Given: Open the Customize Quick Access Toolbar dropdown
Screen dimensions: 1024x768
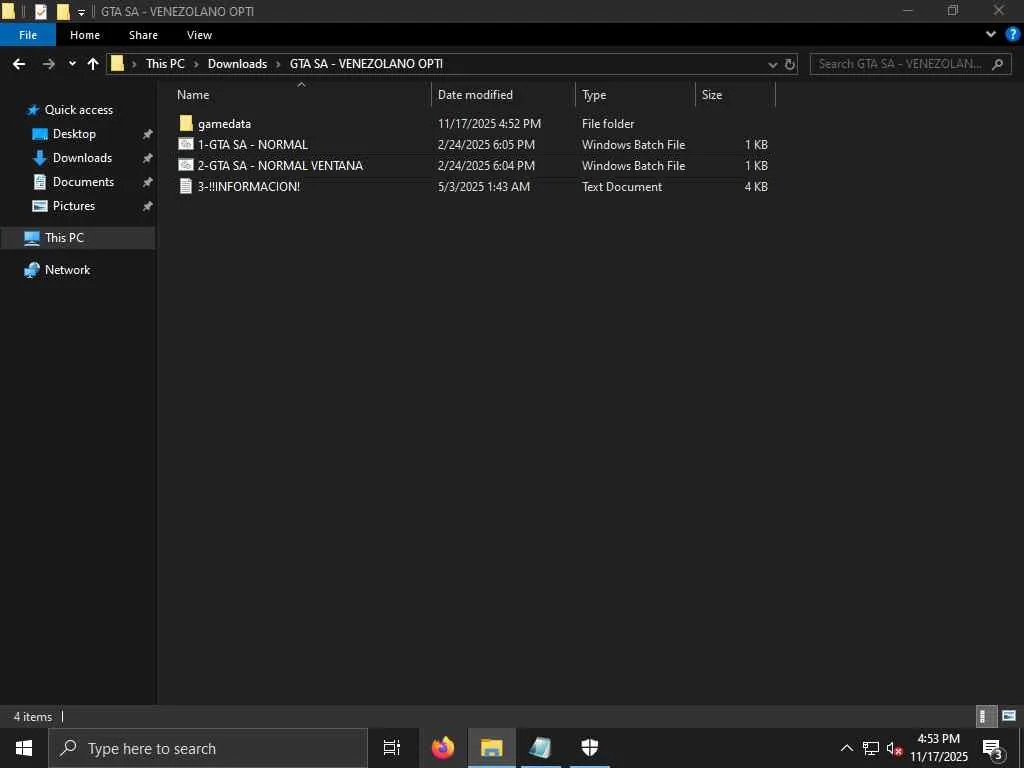Looking at the screenshot, I should click(x=82, y=12).
